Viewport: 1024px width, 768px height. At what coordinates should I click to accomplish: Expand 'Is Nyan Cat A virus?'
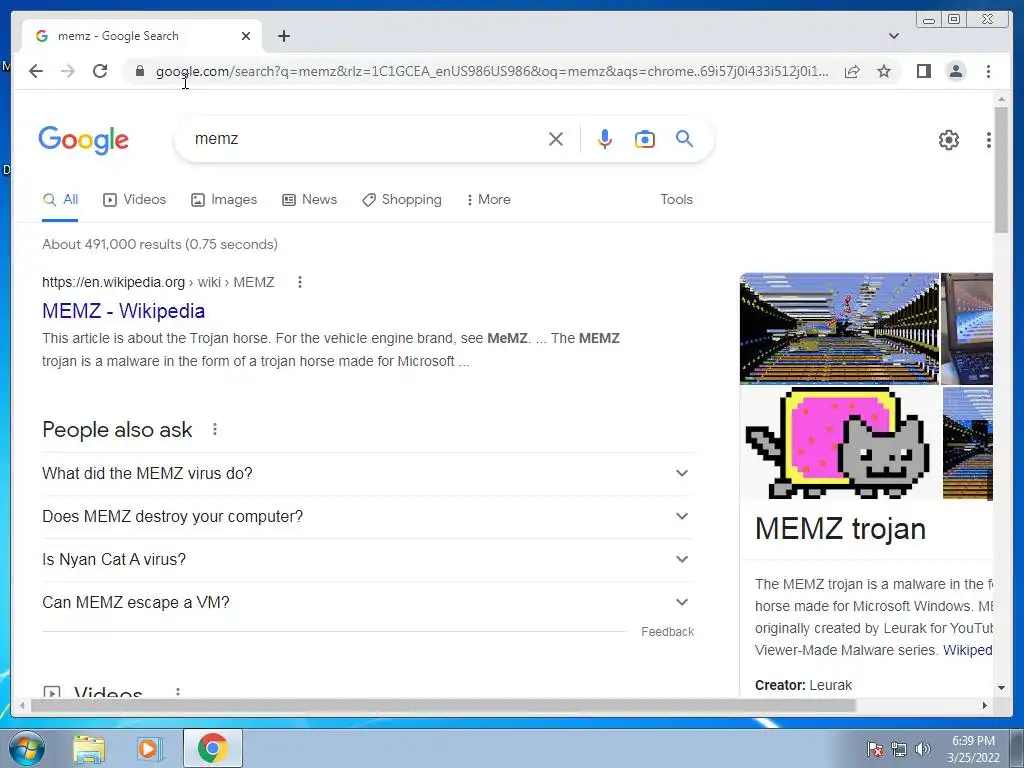[x=367, y=560]
